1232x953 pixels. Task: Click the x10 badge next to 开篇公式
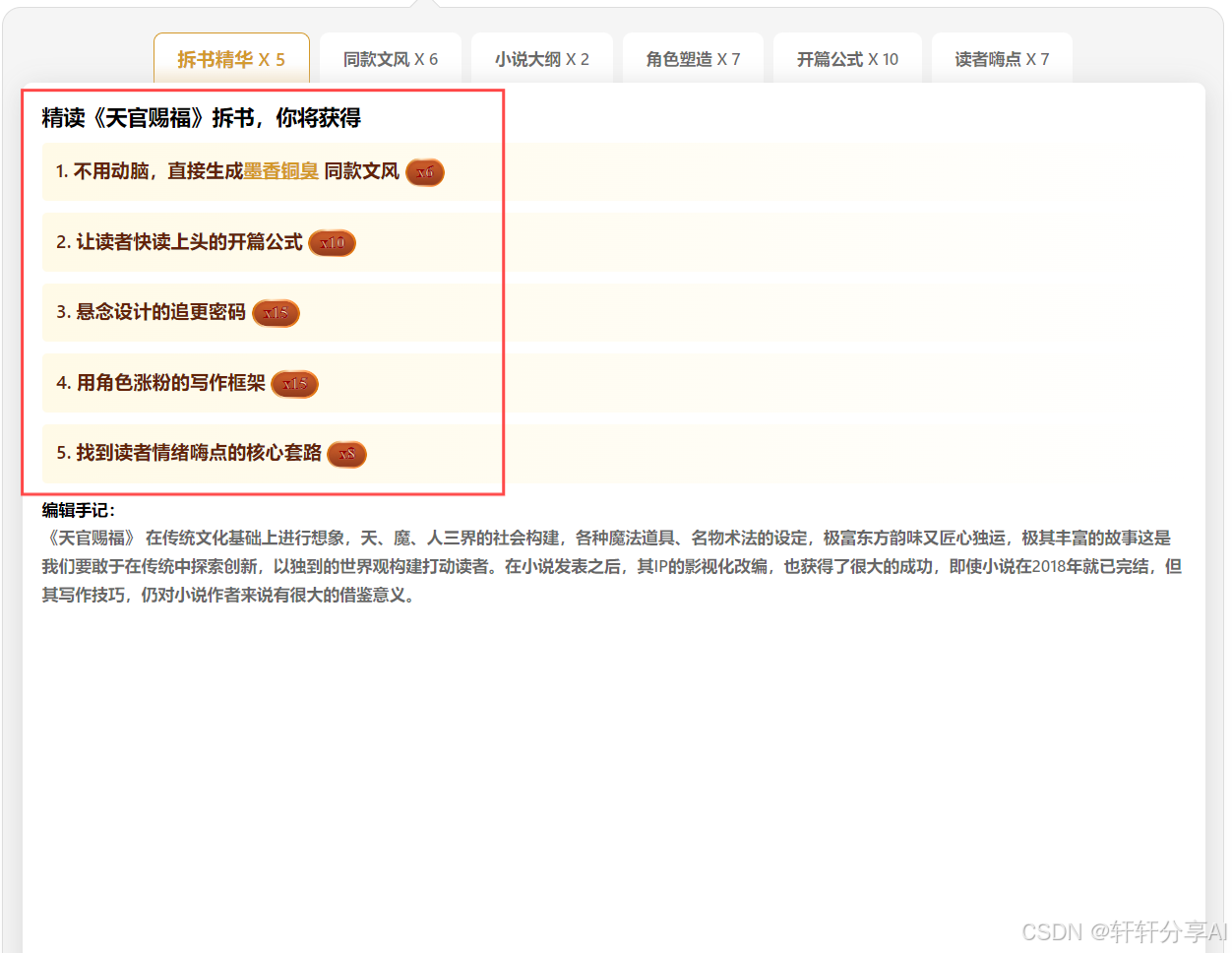click(x=333, y=242)
